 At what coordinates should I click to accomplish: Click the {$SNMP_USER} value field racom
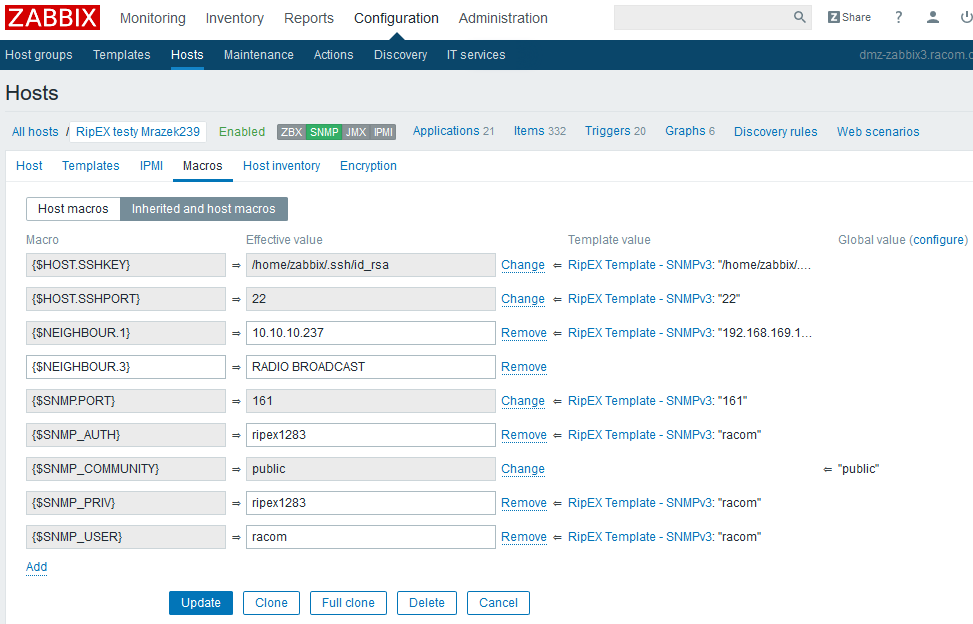[x=370, y=537]
